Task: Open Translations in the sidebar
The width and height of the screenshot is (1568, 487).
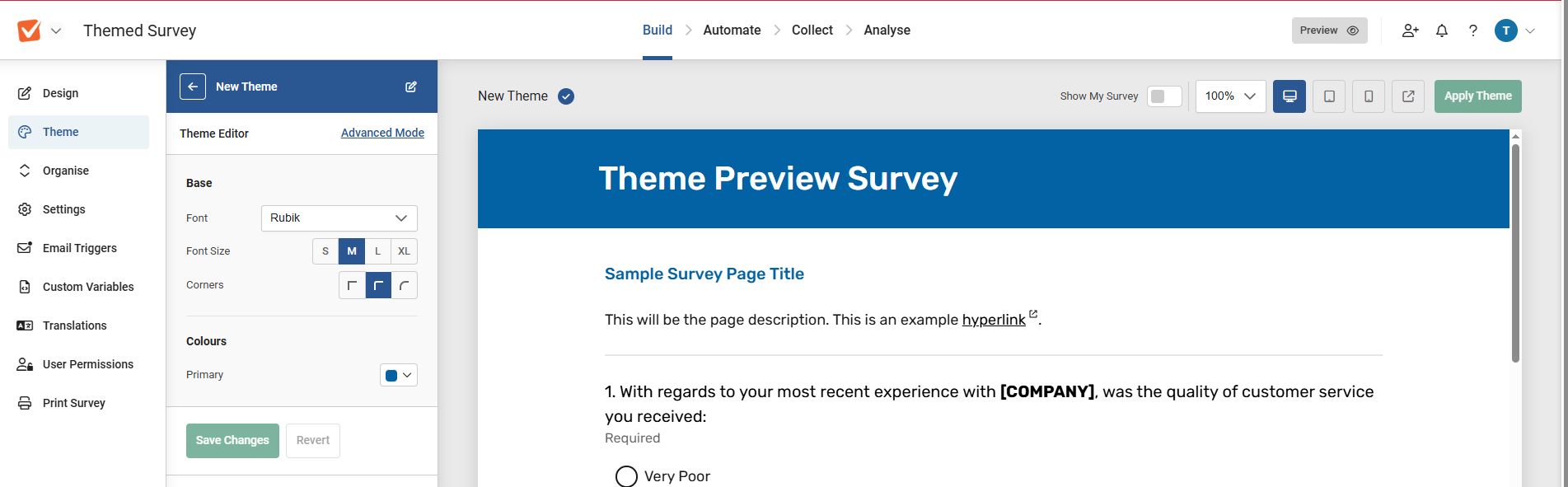Action: point(74,325)
